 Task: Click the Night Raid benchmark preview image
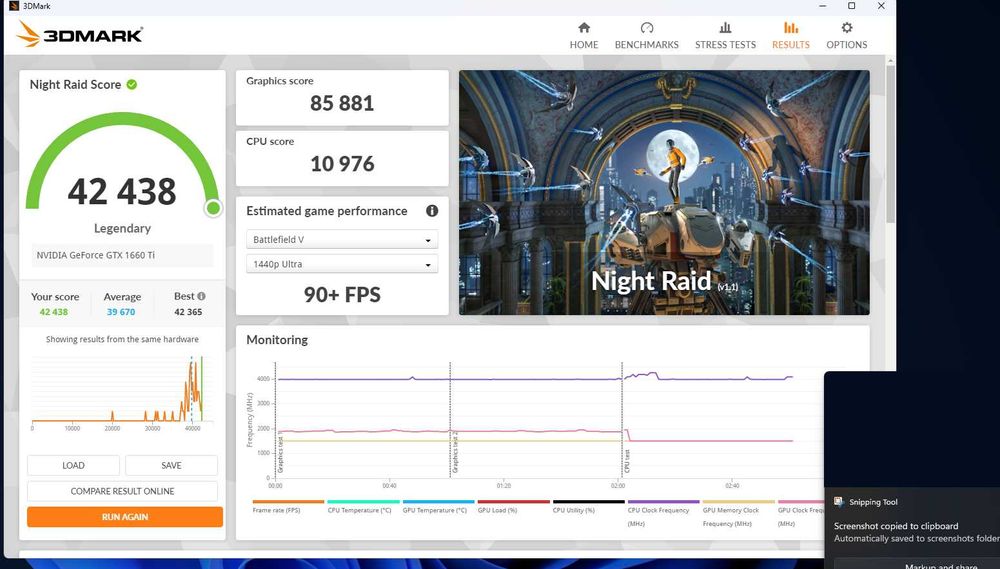coord(664,192)
